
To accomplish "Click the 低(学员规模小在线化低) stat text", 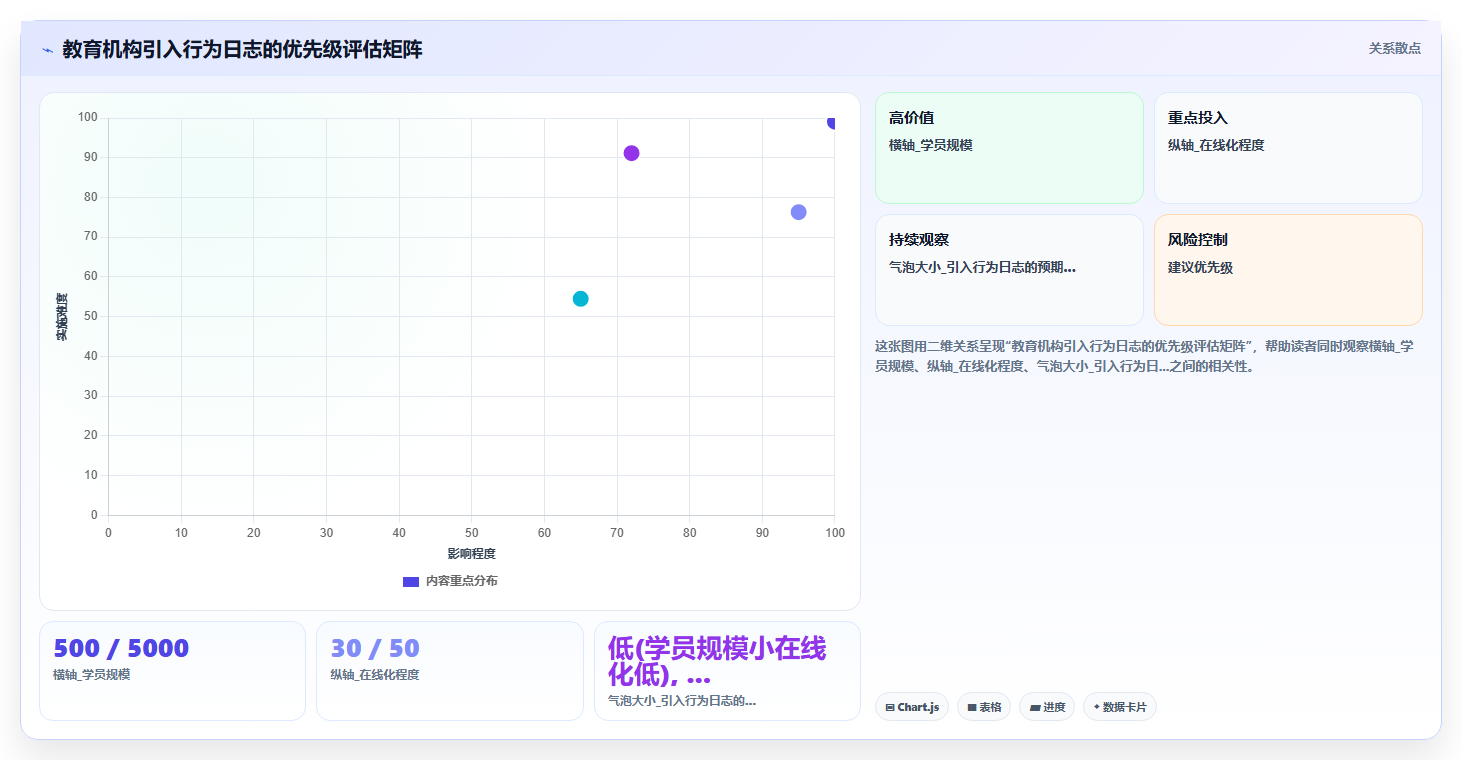I will [x=717, y=661].
